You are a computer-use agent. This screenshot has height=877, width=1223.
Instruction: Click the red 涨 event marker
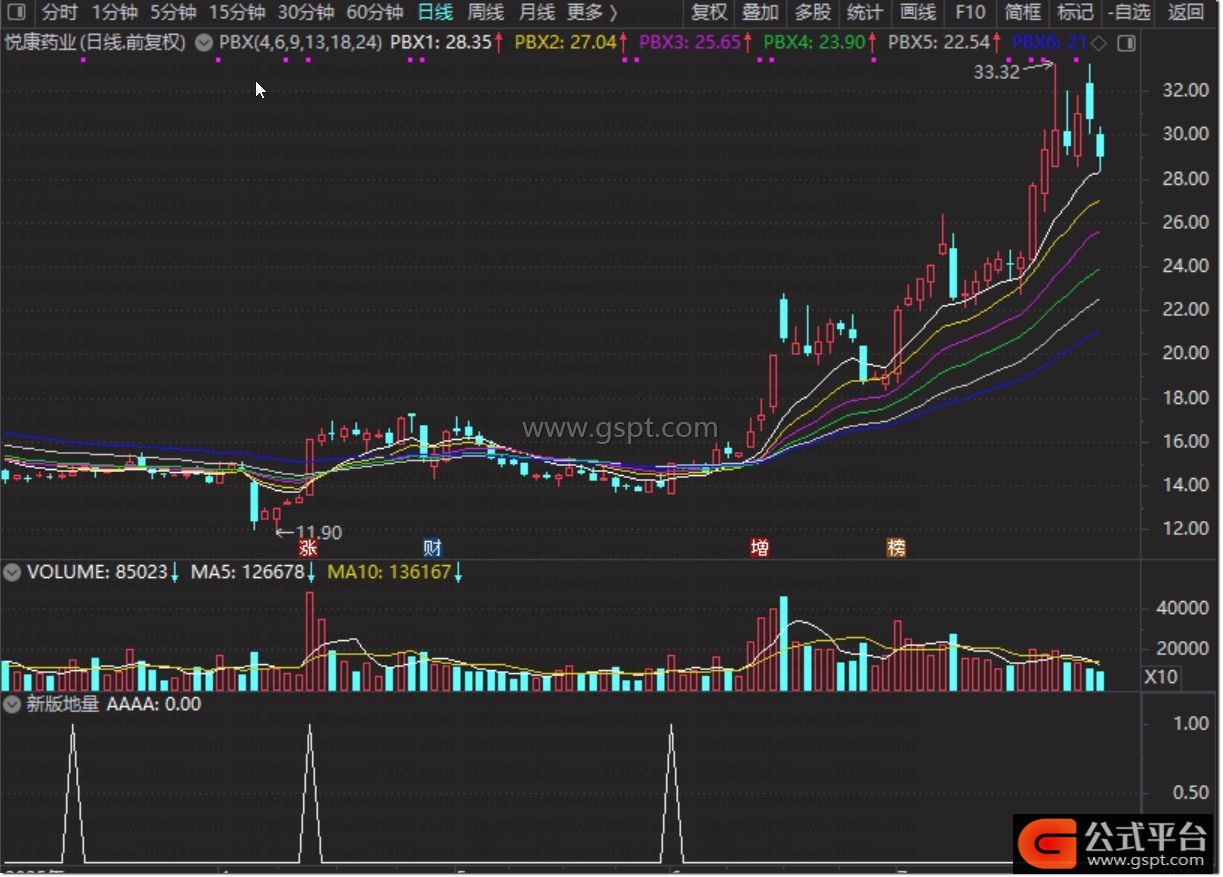tap(309, 548)
